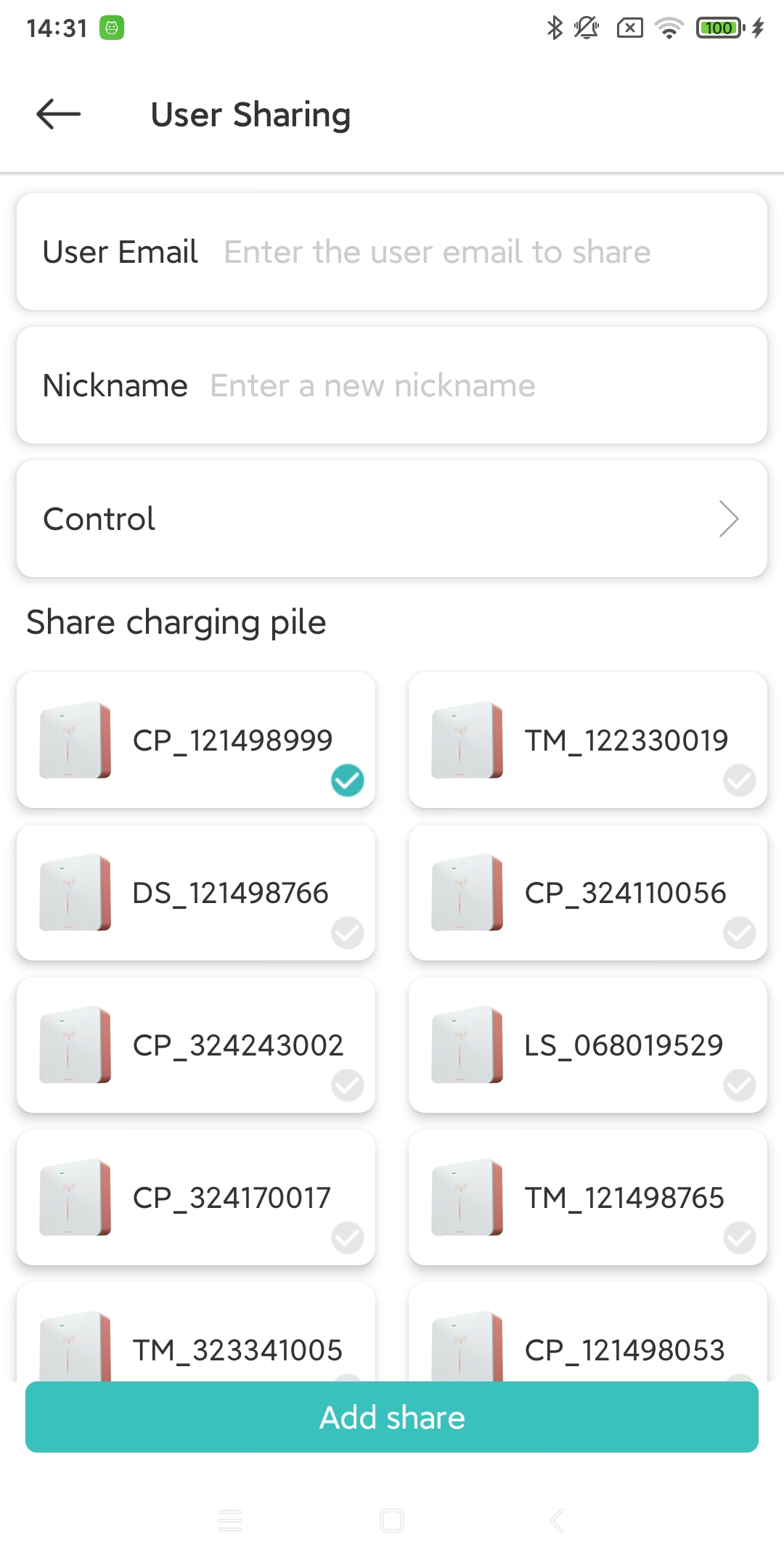Check the TM_122330019 selection circle
The image size is (784, 1568).
739,780
